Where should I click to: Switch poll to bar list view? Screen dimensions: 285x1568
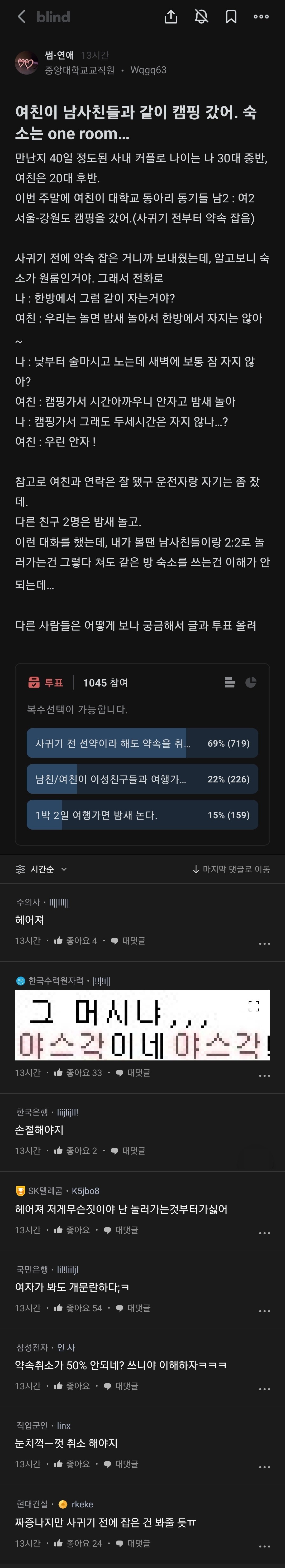coord(230,682)
